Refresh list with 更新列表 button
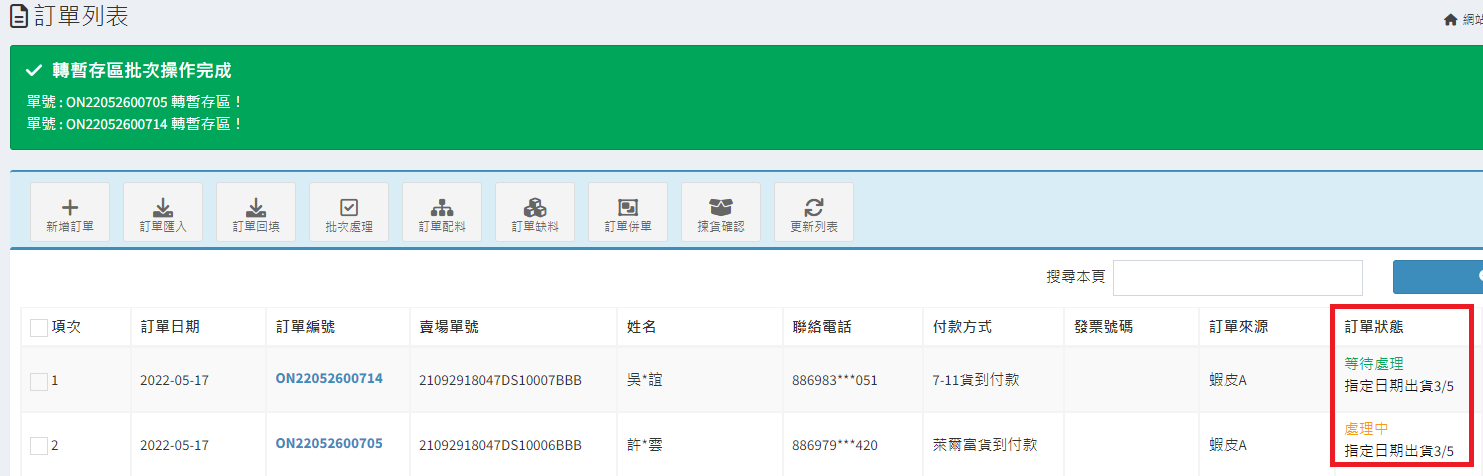1483x476 pixels. tap(814, 212)
